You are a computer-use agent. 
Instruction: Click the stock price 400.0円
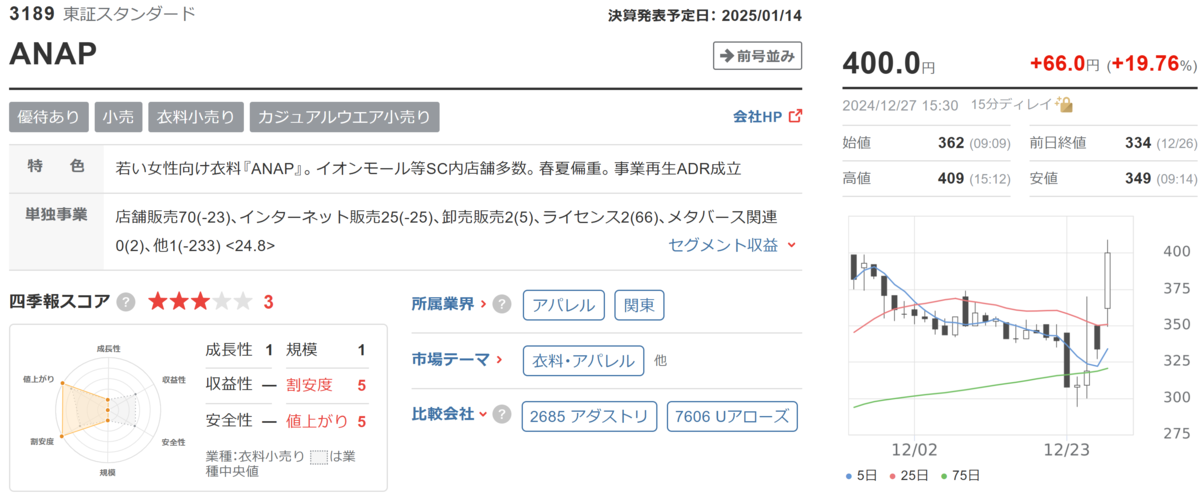coord(889,62)
